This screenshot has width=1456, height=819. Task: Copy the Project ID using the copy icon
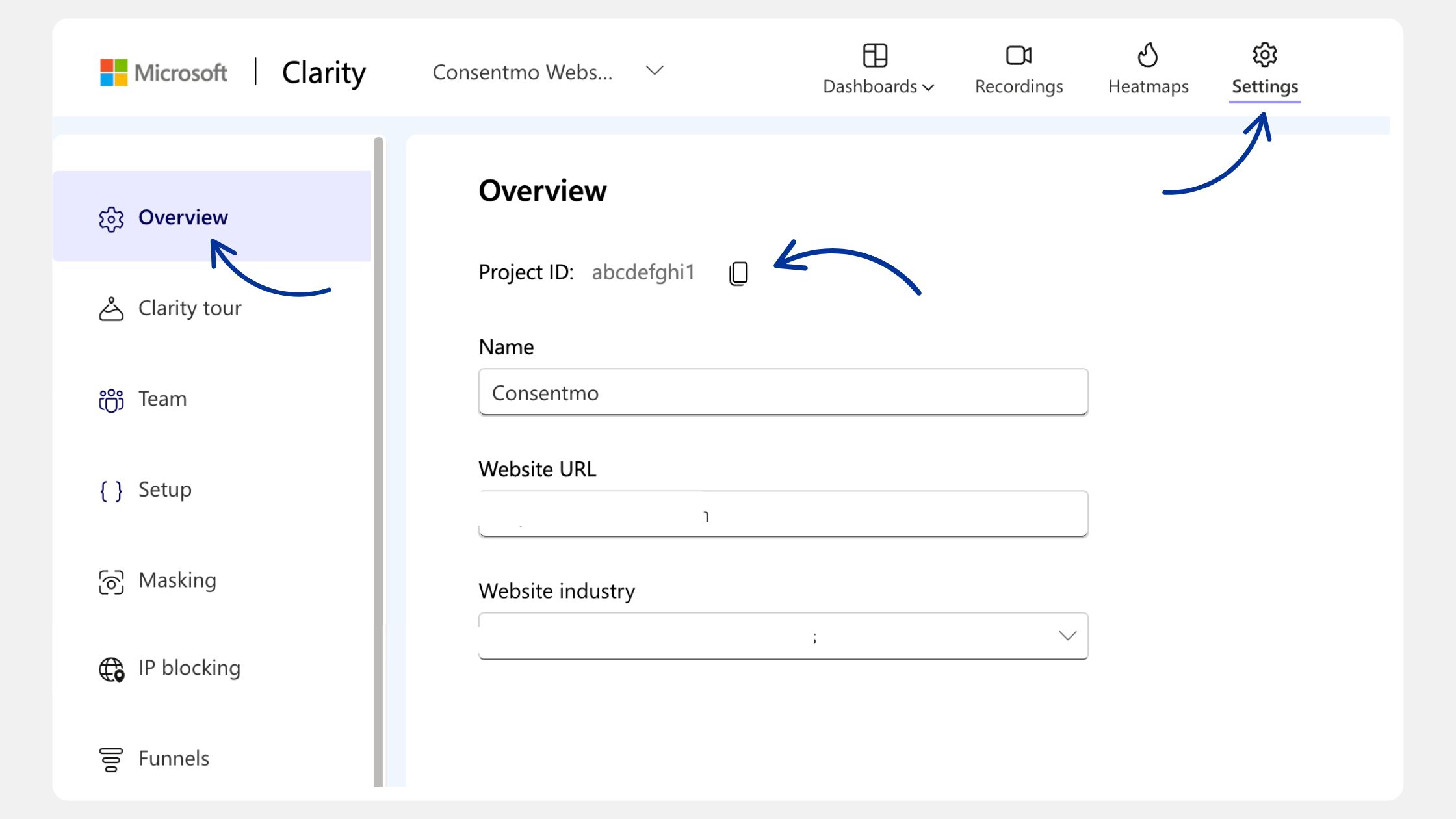[738, 272]
